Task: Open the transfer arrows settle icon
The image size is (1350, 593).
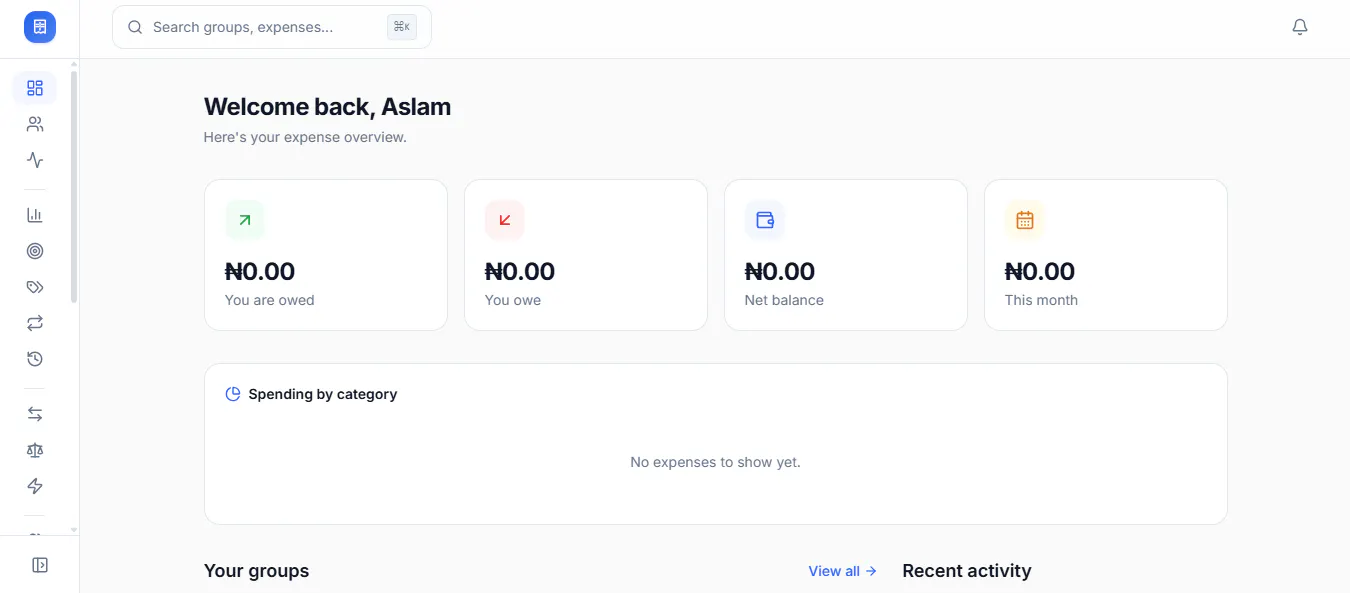Action: point(35,414)
